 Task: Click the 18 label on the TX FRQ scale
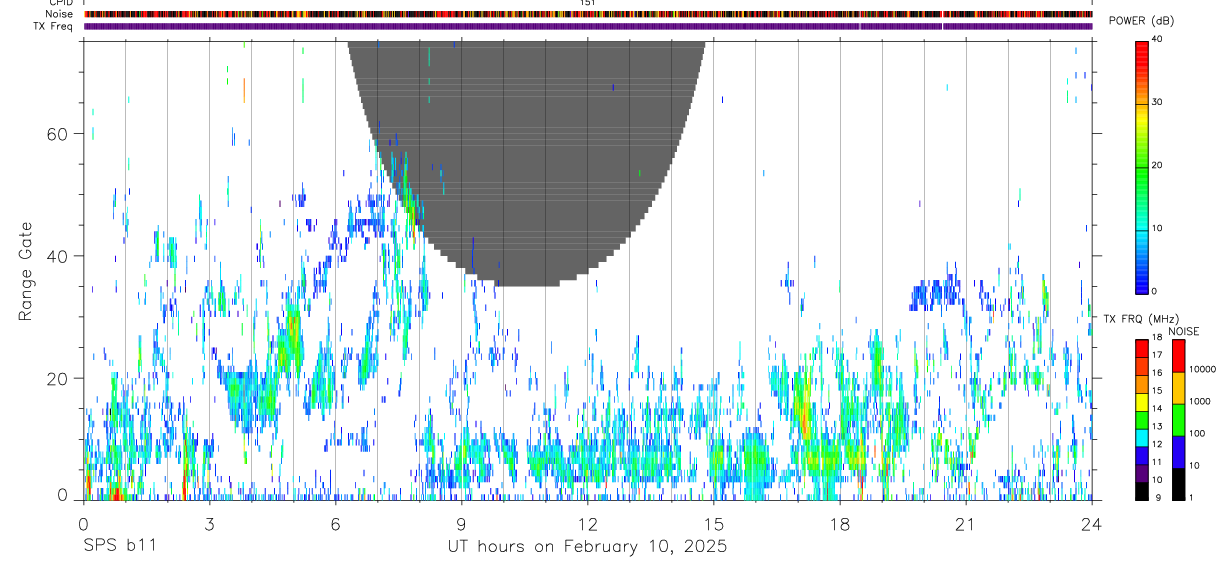(1158, 338)
